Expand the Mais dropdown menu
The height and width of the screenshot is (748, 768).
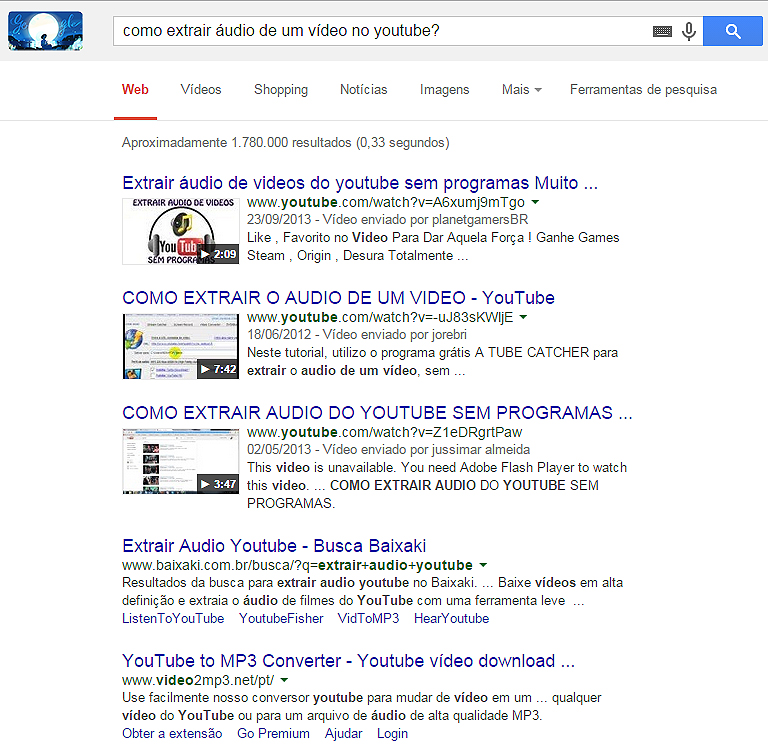(x=521, y=89)
